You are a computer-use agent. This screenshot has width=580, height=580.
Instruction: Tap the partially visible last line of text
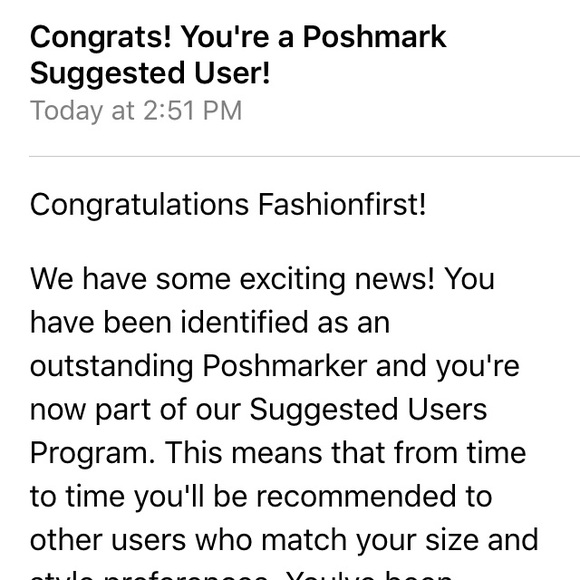240,575
